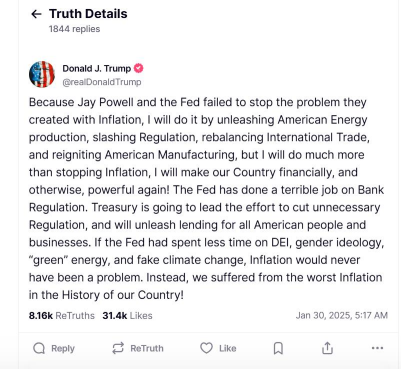View the 31.4k Likes list

click(x=127, y=315)
